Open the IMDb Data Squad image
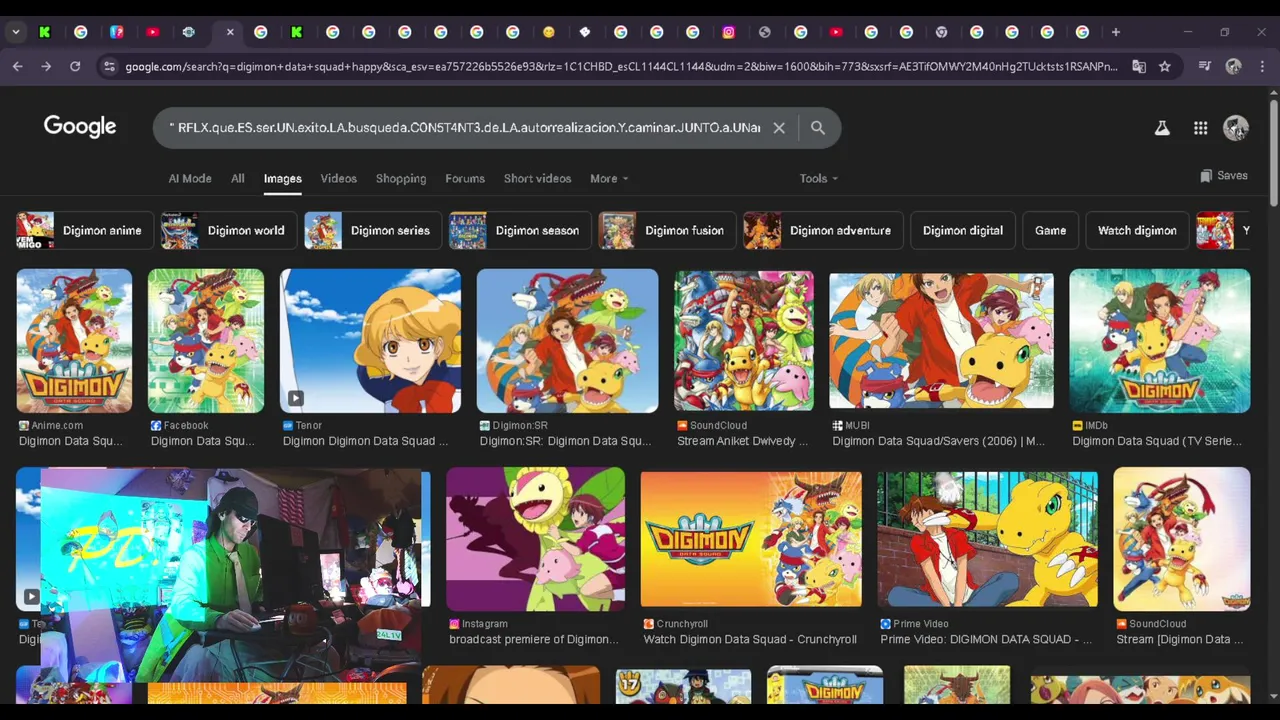The width and height of the screenshot is (1280, 720). pyautogui.click(x=1159, y=341)
